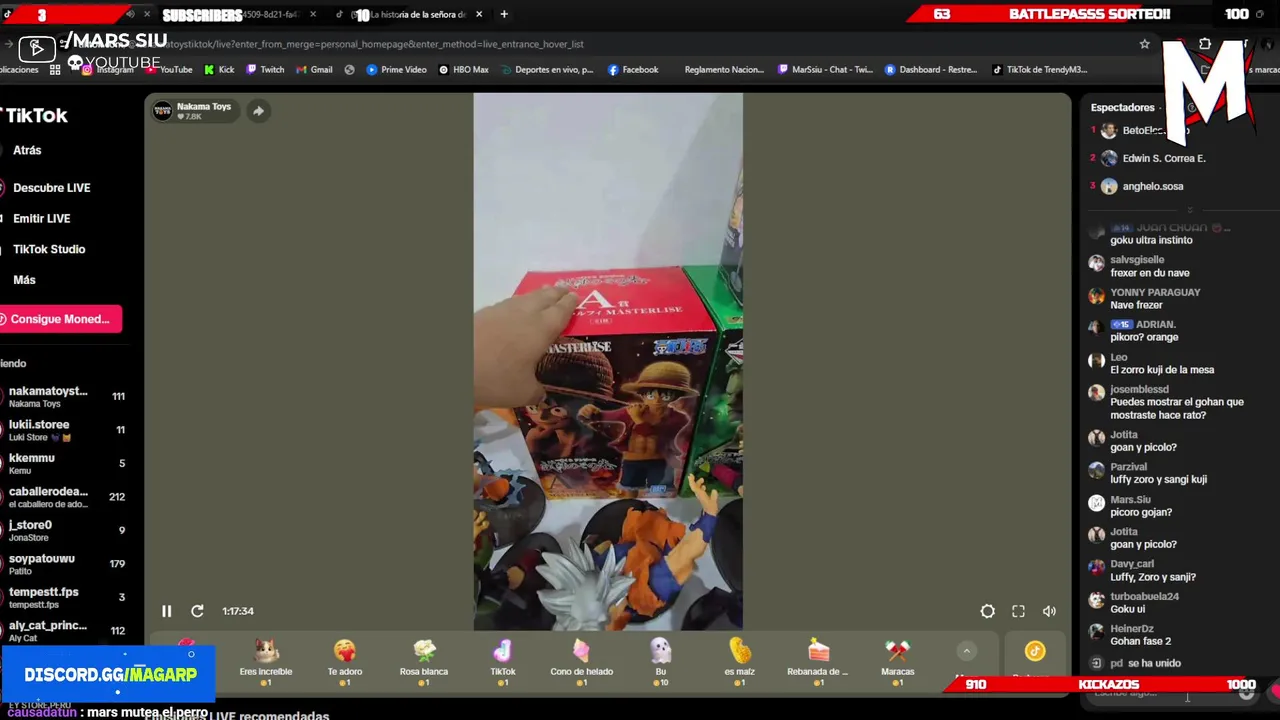This screenshot has height=720, width=1280.
Task: Switch to La historia de la señora tab
Action: (410, 14)
